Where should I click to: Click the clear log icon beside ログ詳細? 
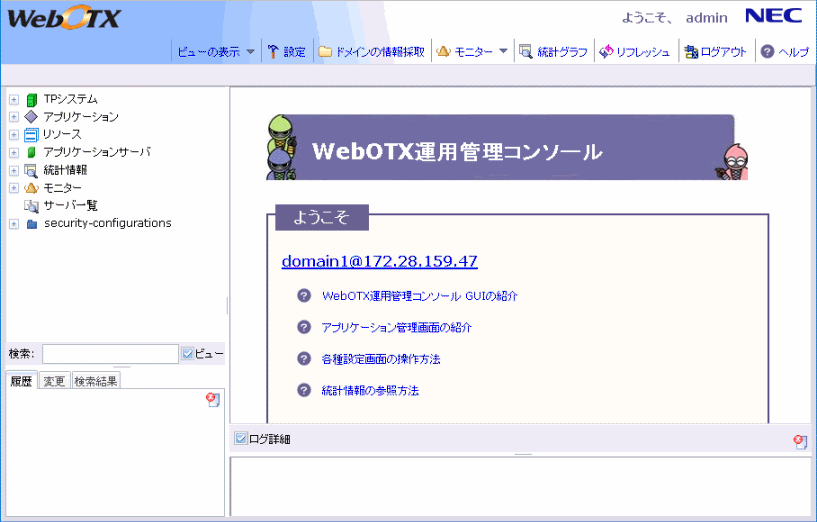tap(800, 441)
